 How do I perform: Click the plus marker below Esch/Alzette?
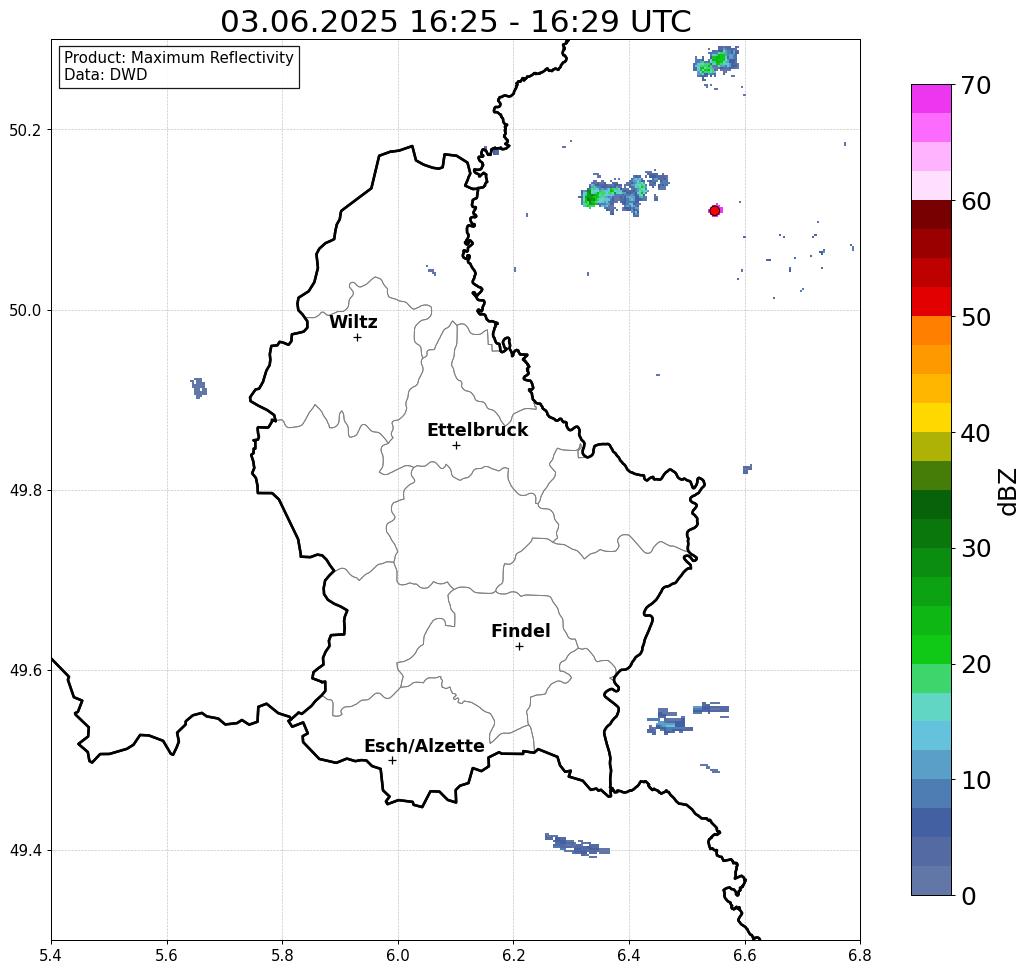(x=392, y=761)
